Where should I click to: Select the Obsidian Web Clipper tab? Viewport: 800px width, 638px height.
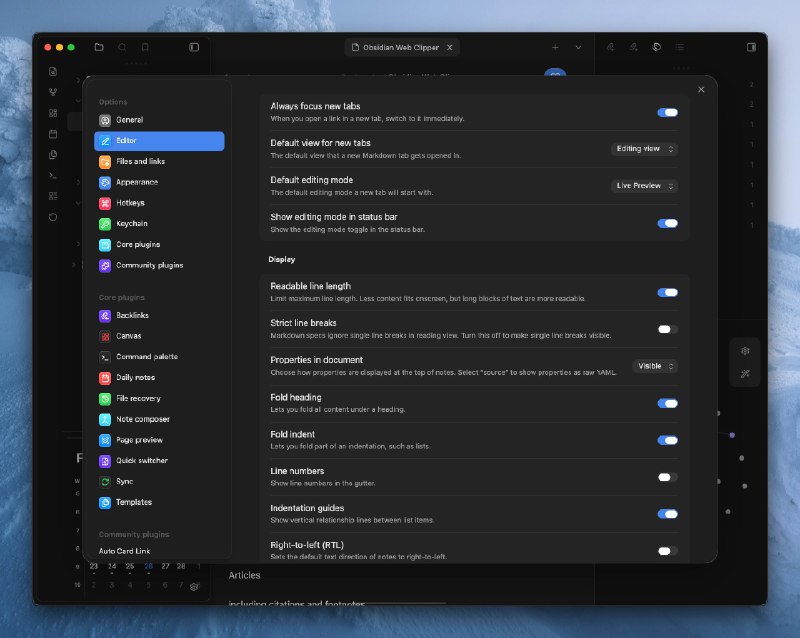pyautogui.click(x=400, y=47)
